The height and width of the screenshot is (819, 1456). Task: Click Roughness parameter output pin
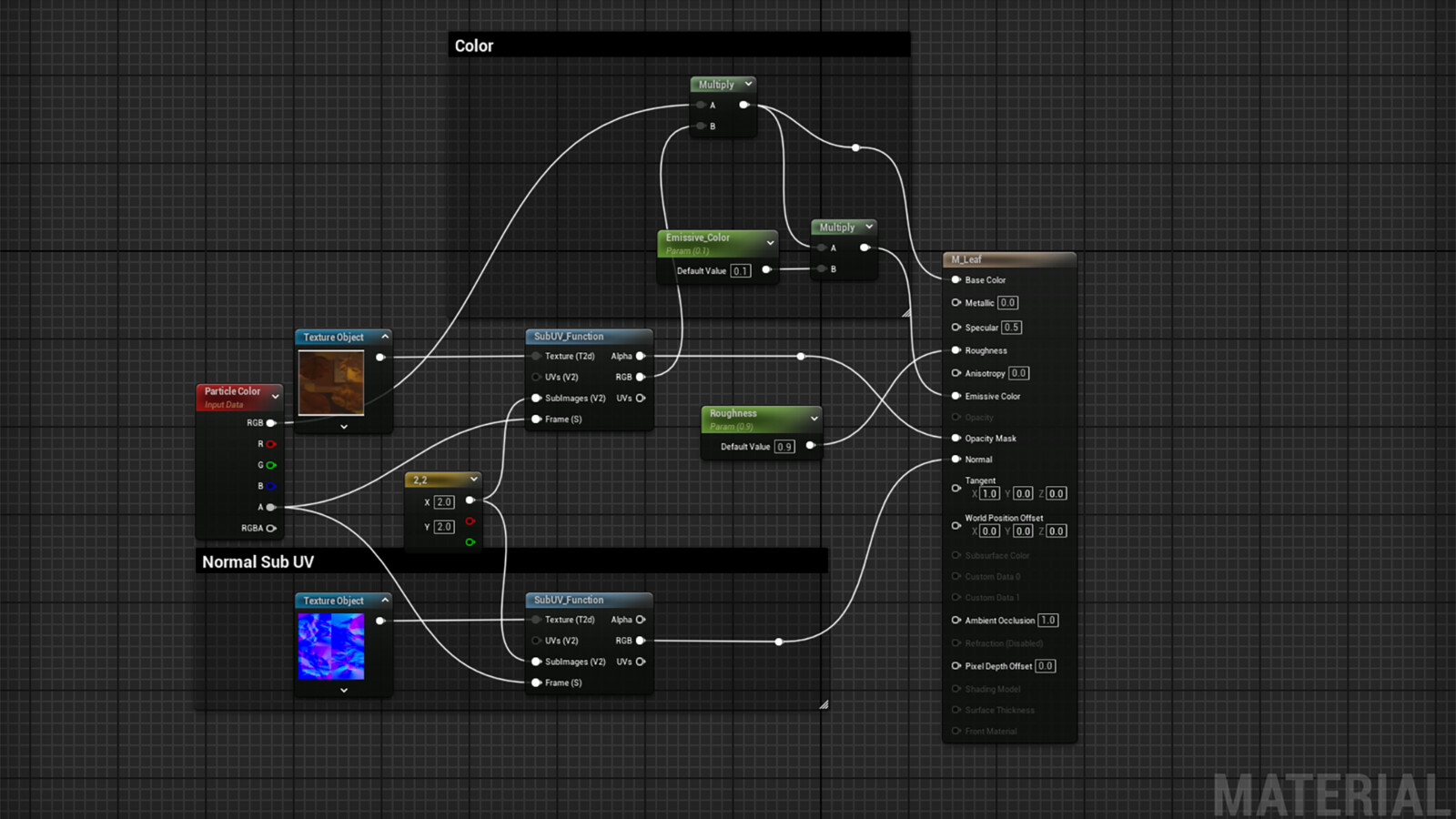pyautogui.click(x=810, y=445)
